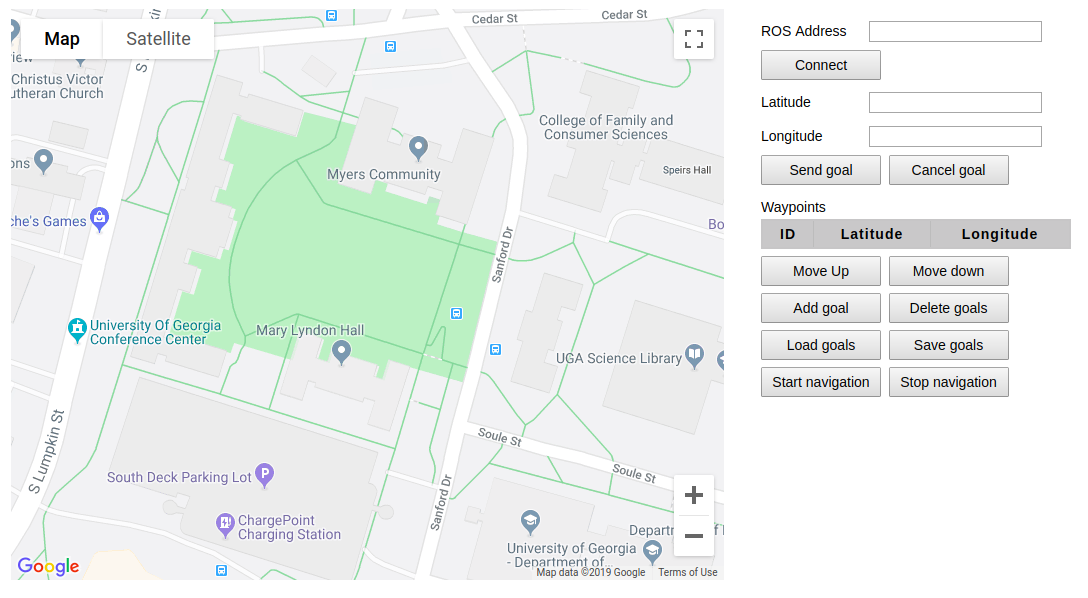Click the Myers Community map pin
Image resolution: width=1088 pixels, height=598 pixels.
(418, 148)
